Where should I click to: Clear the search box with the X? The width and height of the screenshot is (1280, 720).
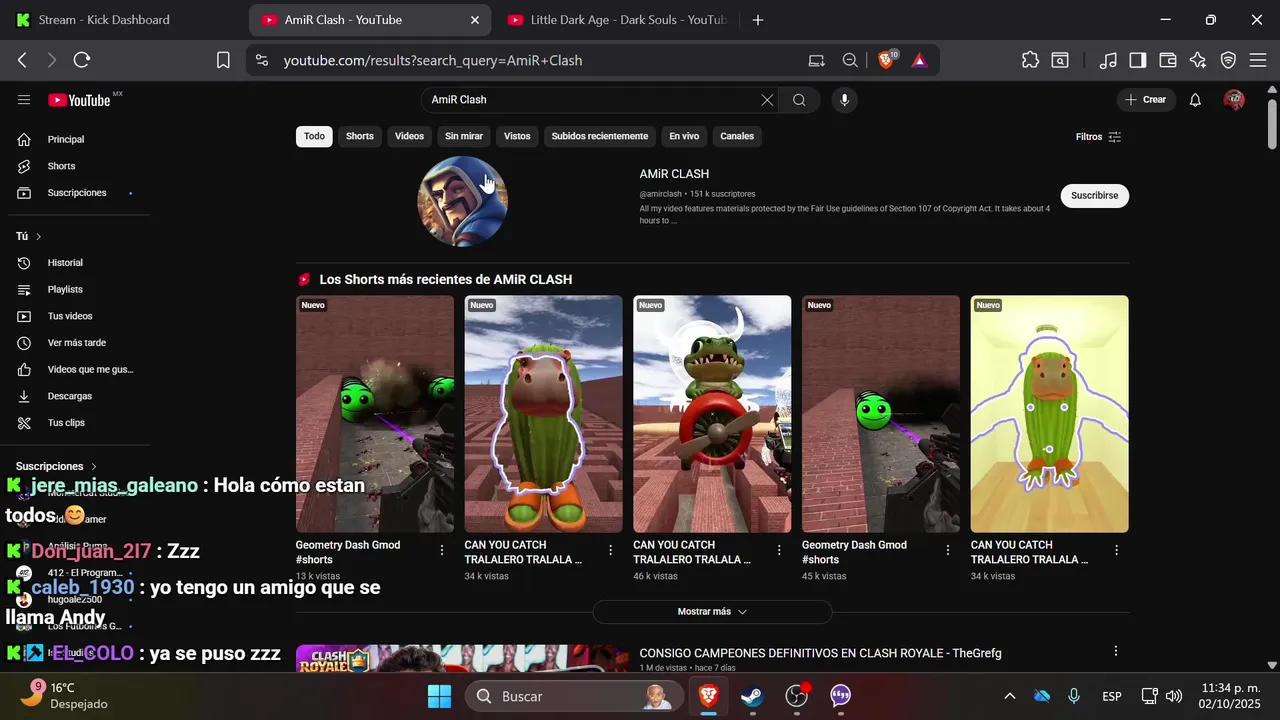click(x=767, y=100)
